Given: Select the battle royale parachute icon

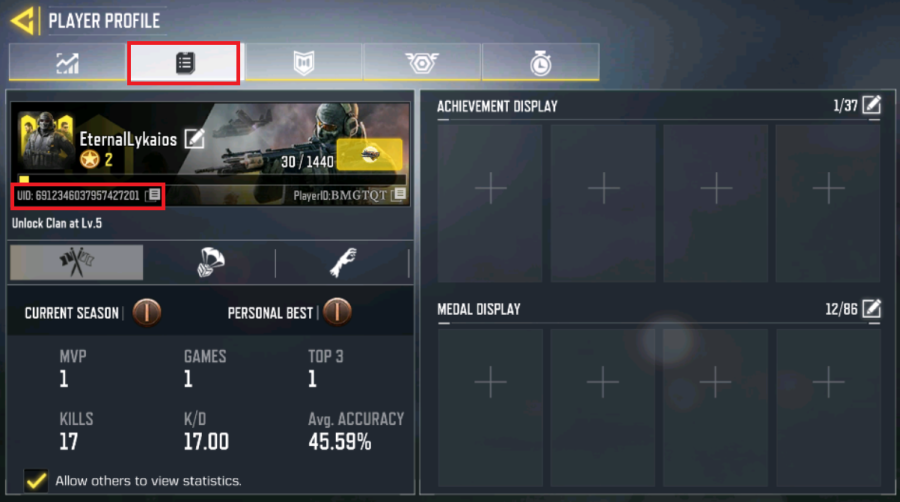Looking at the screenshot, I should (210, 262).
